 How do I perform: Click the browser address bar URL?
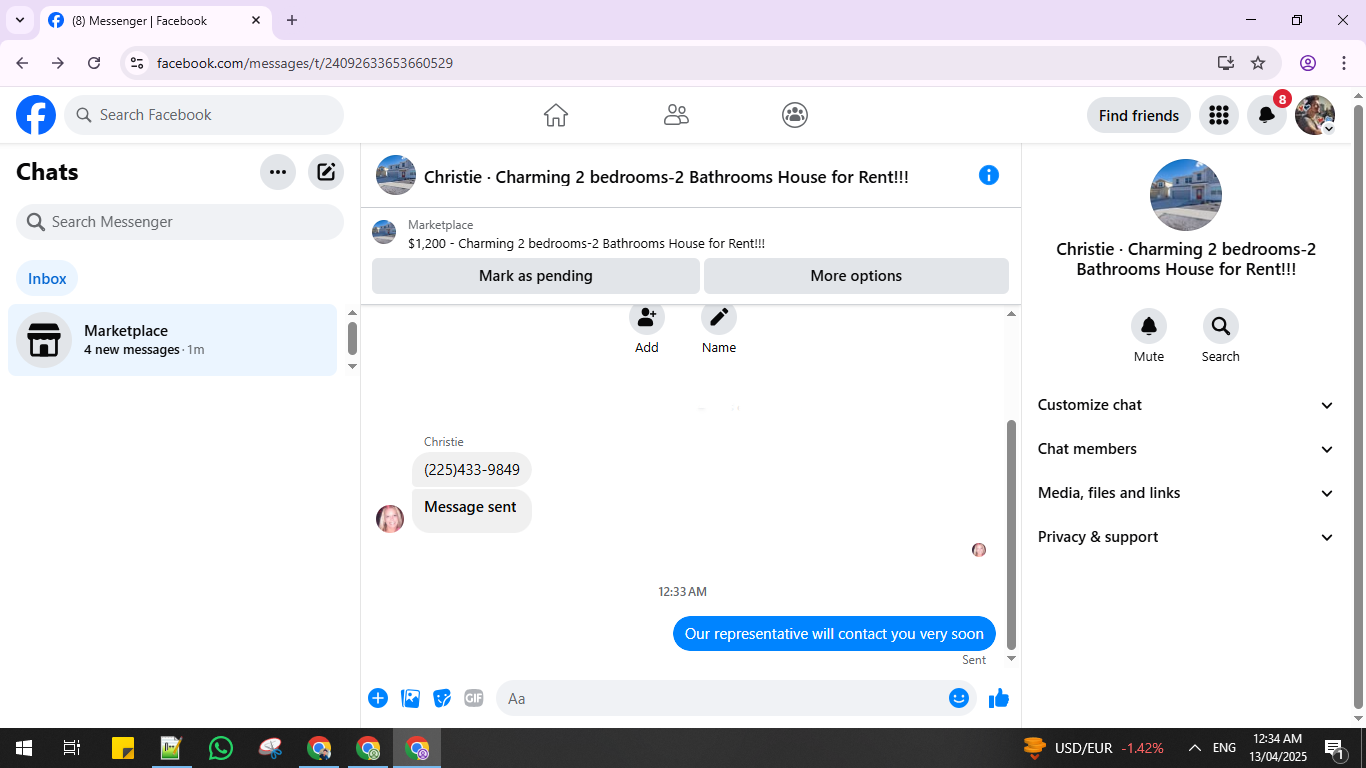click(305, 63)
